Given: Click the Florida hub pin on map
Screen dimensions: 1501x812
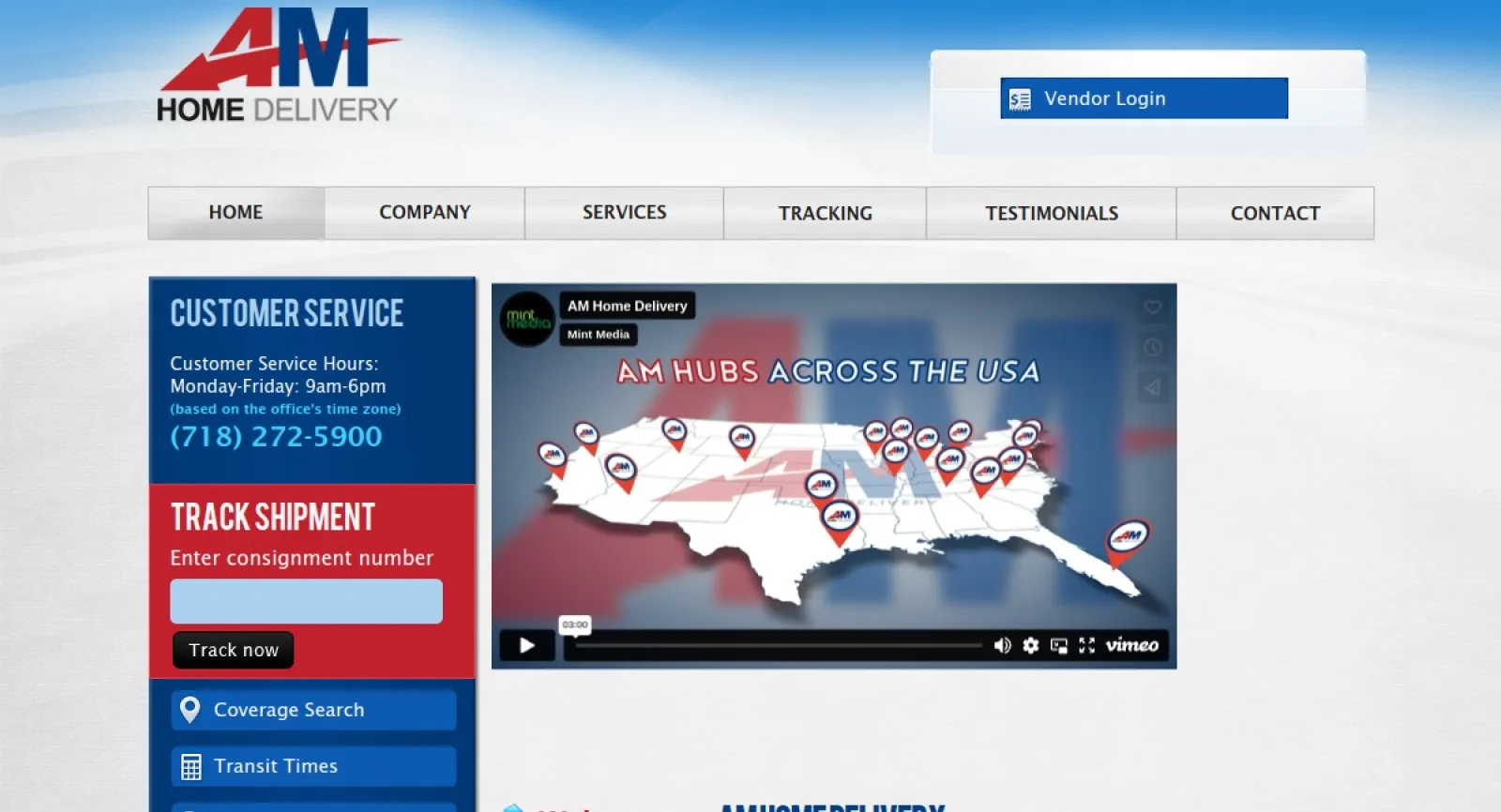Looking at the screenshot, I should click(1128, 543).
